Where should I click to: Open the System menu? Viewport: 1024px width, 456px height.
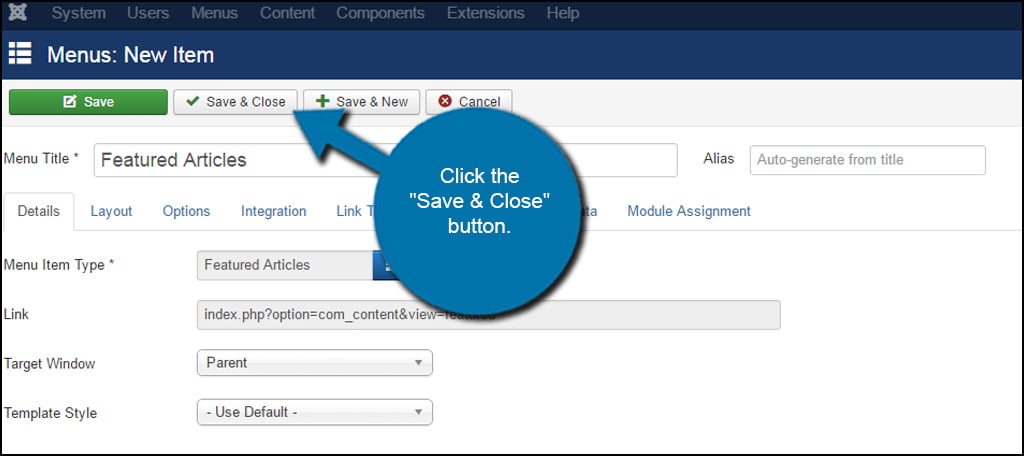pos(78,13)
